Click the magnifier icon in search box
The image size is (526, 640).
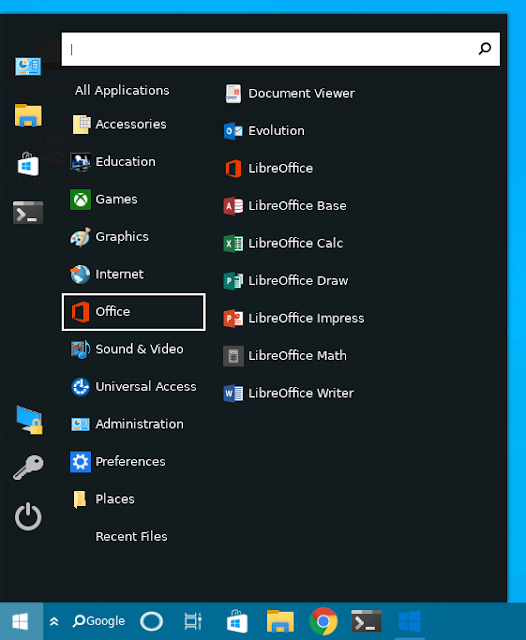coord(484,49)
